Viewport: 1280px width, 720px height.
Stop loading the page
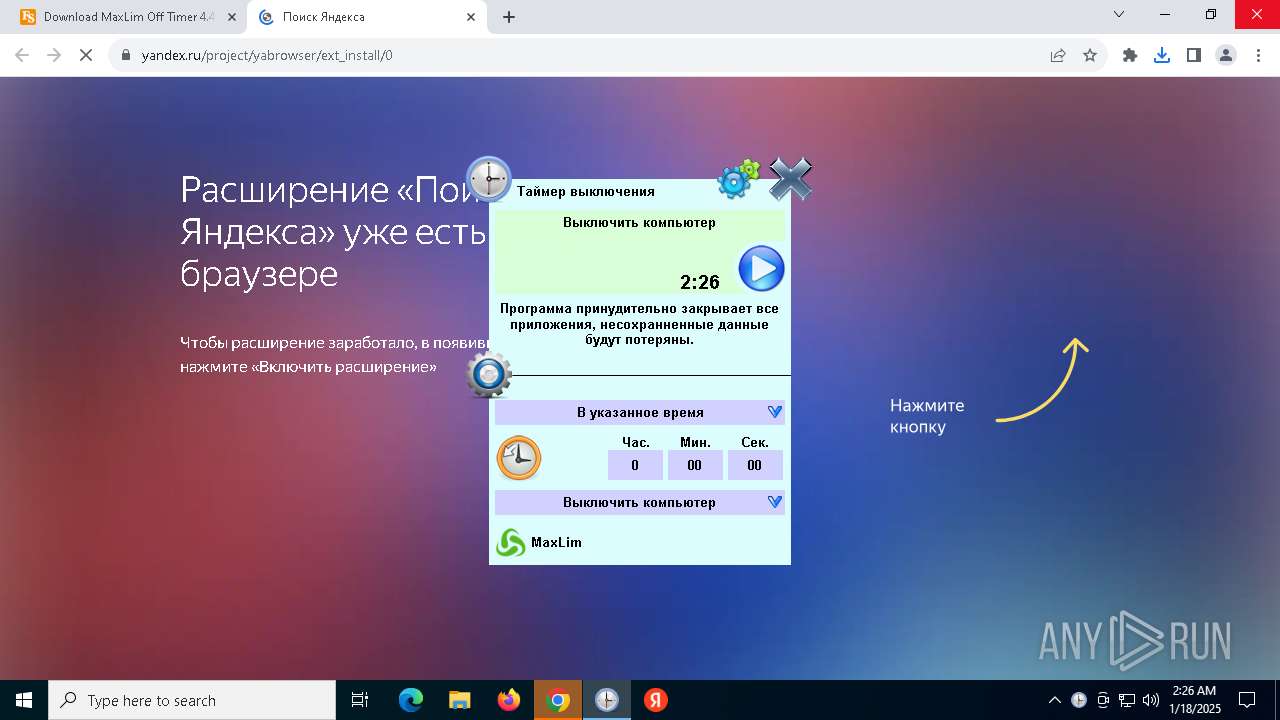coord(86,55)
